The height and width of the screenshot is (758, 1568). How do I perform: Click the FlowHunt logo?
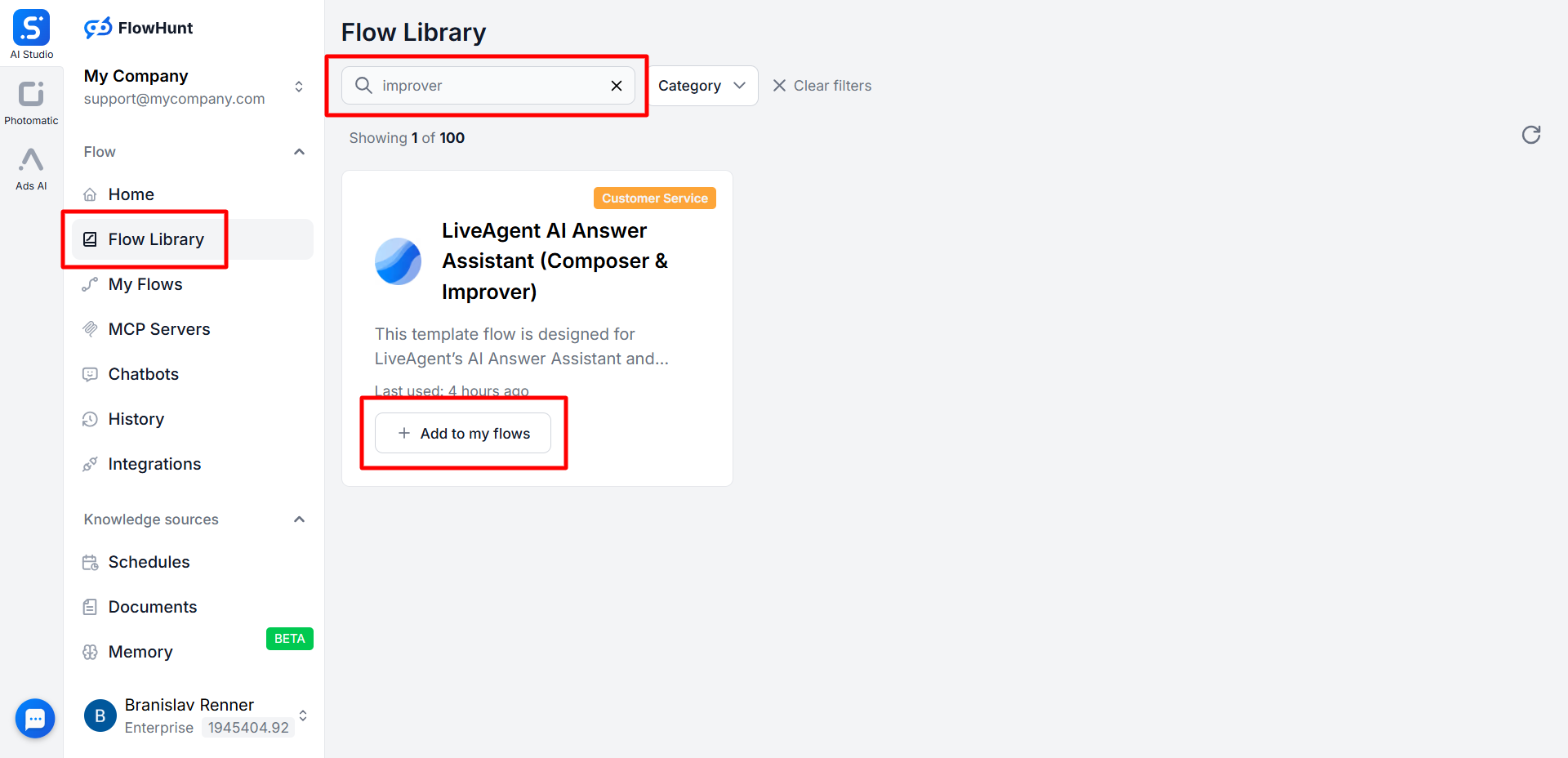pyautogui.click(x=137, y=27)
